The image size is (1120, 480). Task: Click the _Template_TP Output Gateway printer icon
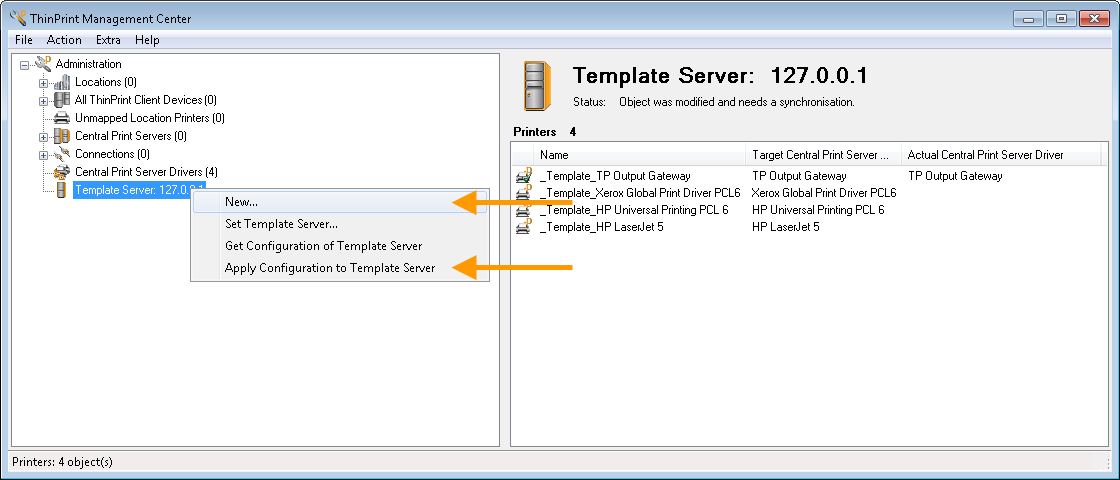tap(524, 176)
